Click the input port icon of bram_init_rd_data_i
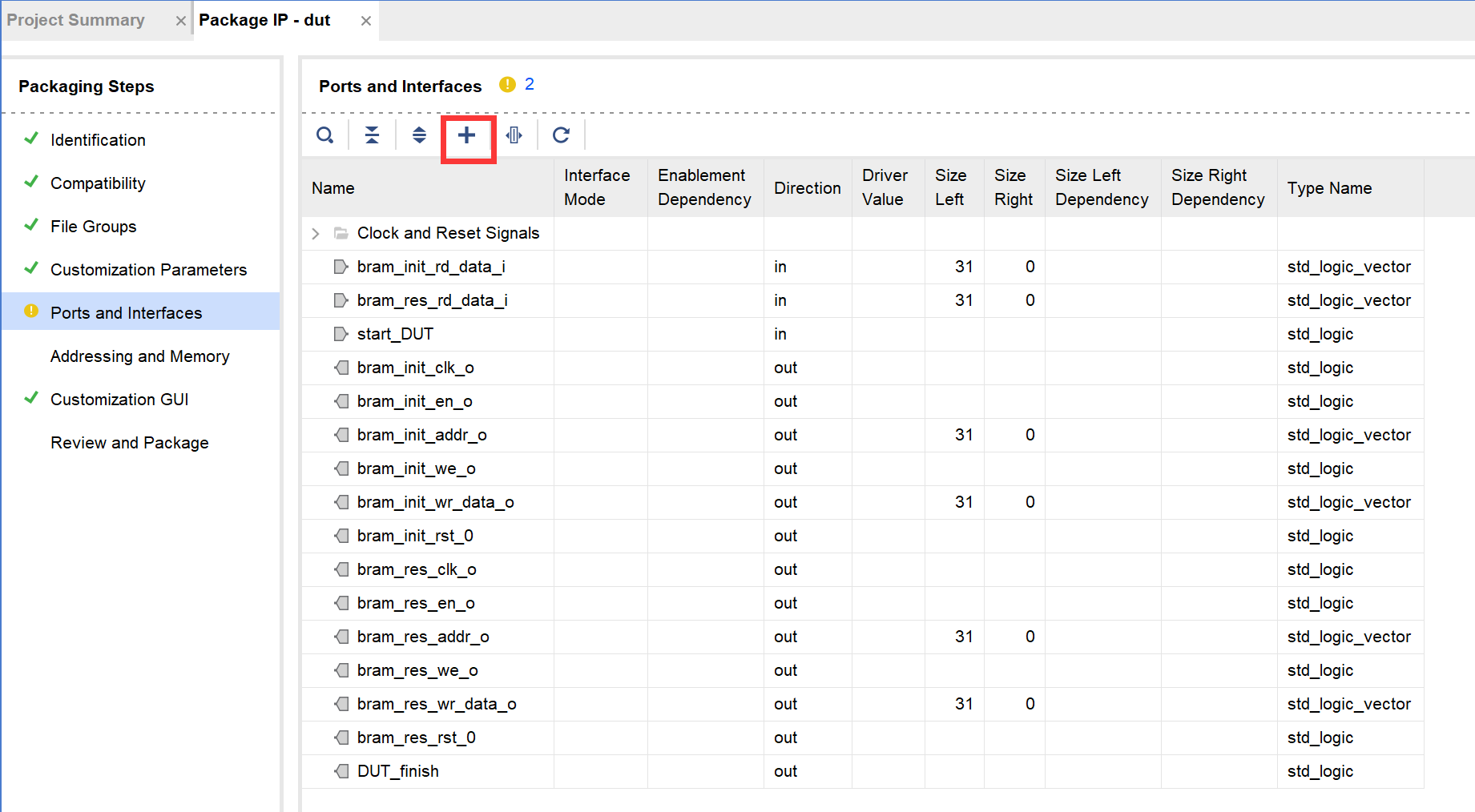This screenshot has height=812, width=1475. click(341, 267)
